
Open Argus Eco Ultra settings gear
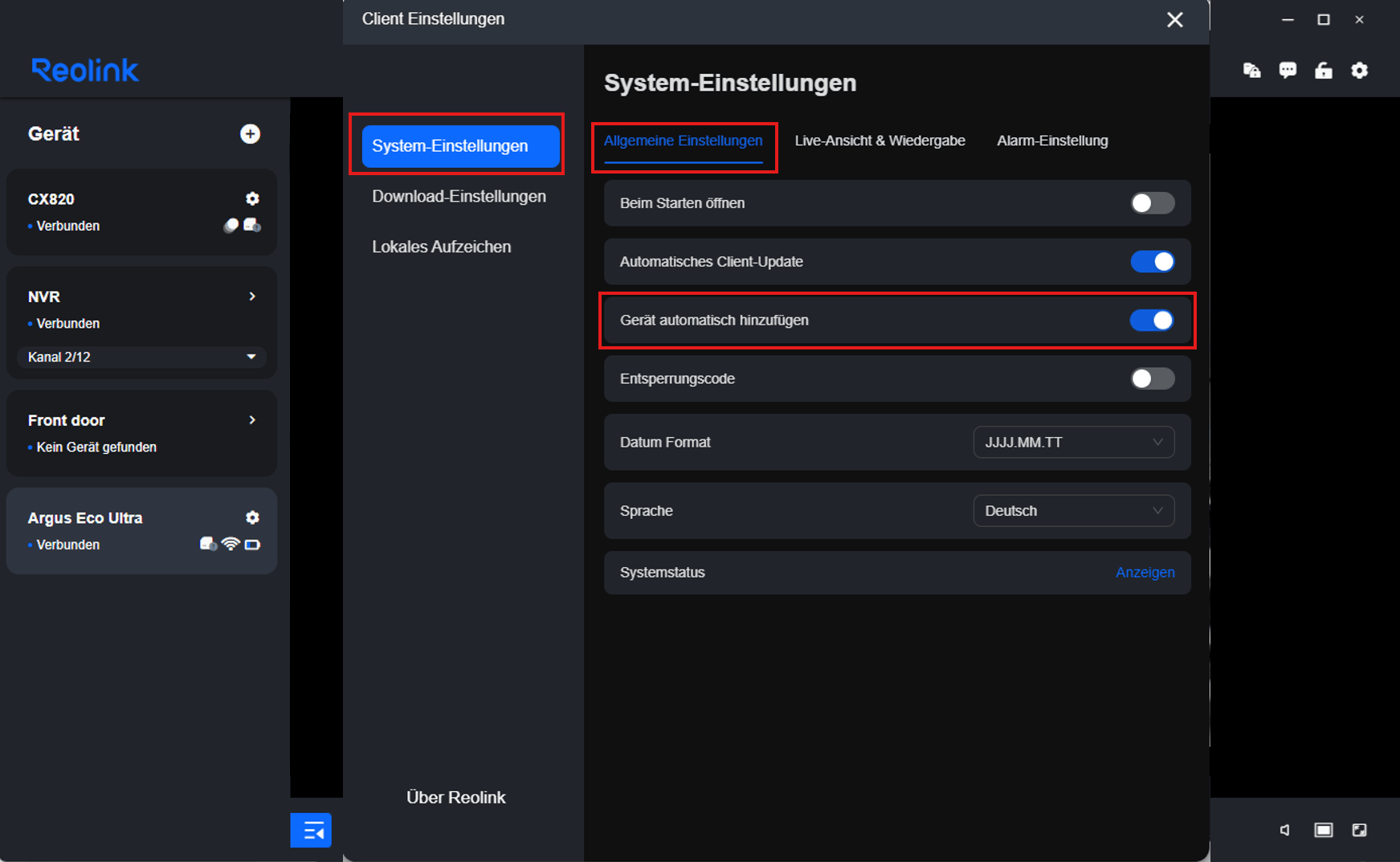coord(252,517)
